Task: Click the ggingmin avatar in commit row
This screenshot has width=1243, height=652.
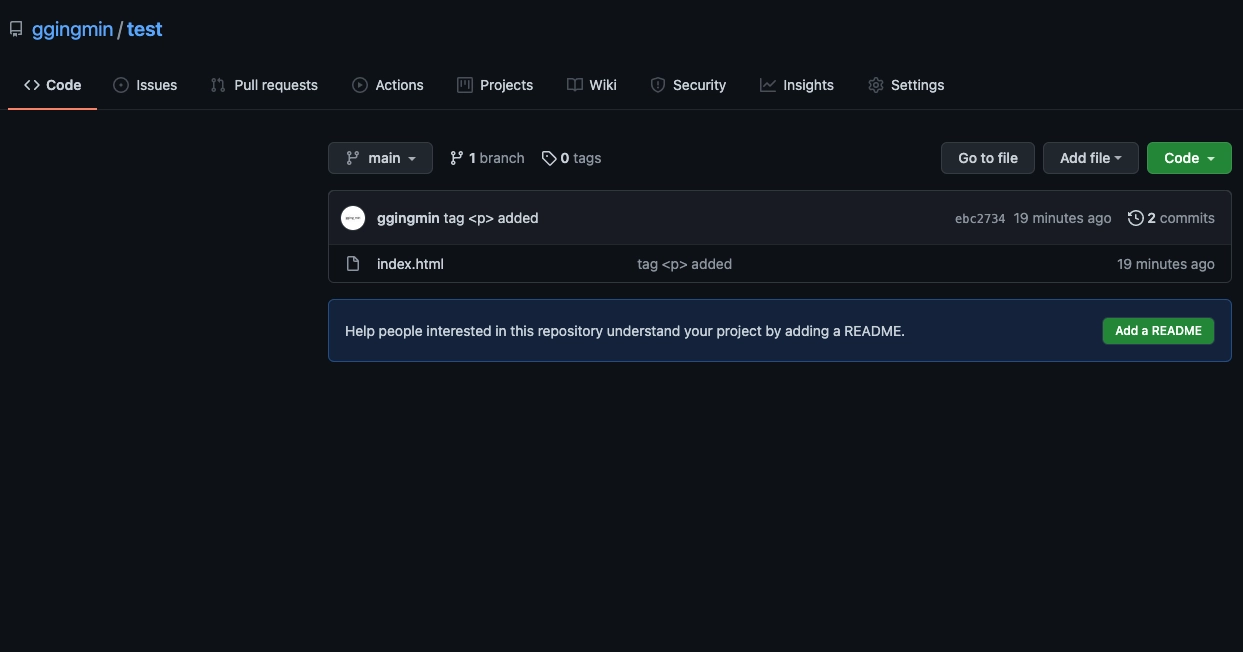Action: [x=353, y=218]
